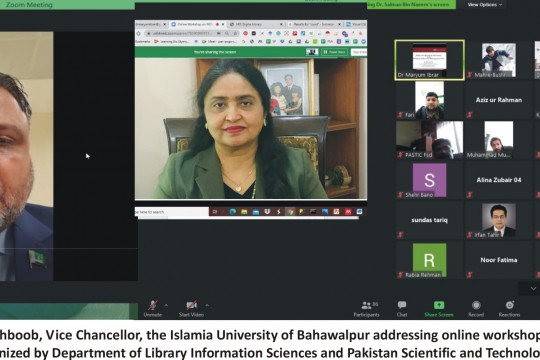
Task: Open audio options arrow beside Unmute
Action: [166, 305]
